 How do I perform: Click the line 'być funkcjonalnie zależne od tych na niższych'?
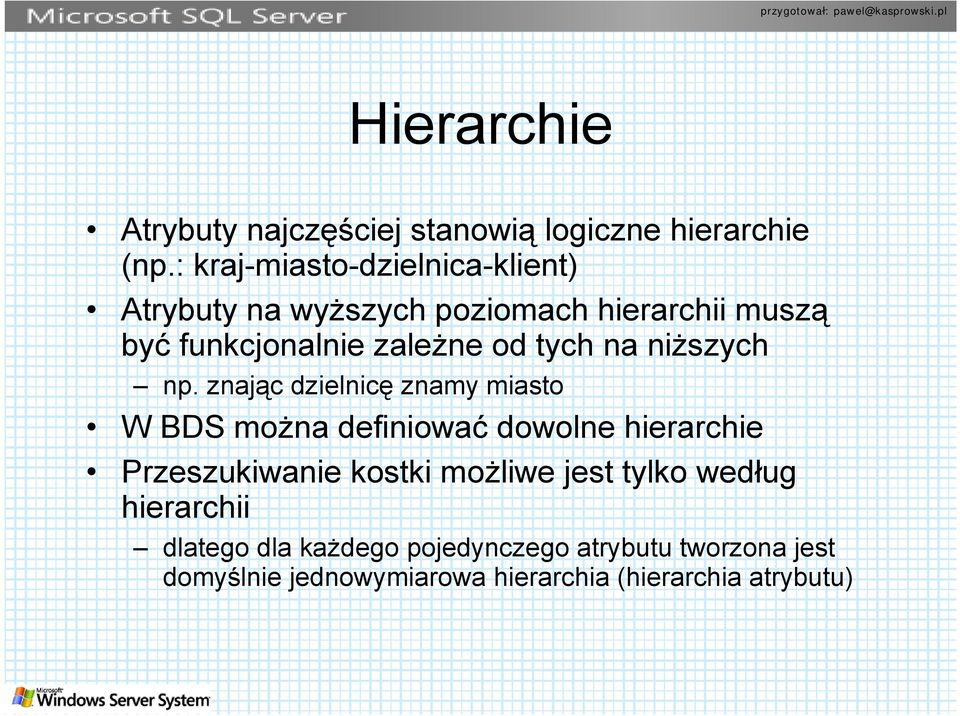pyautogui.click(x=444, y=346)
